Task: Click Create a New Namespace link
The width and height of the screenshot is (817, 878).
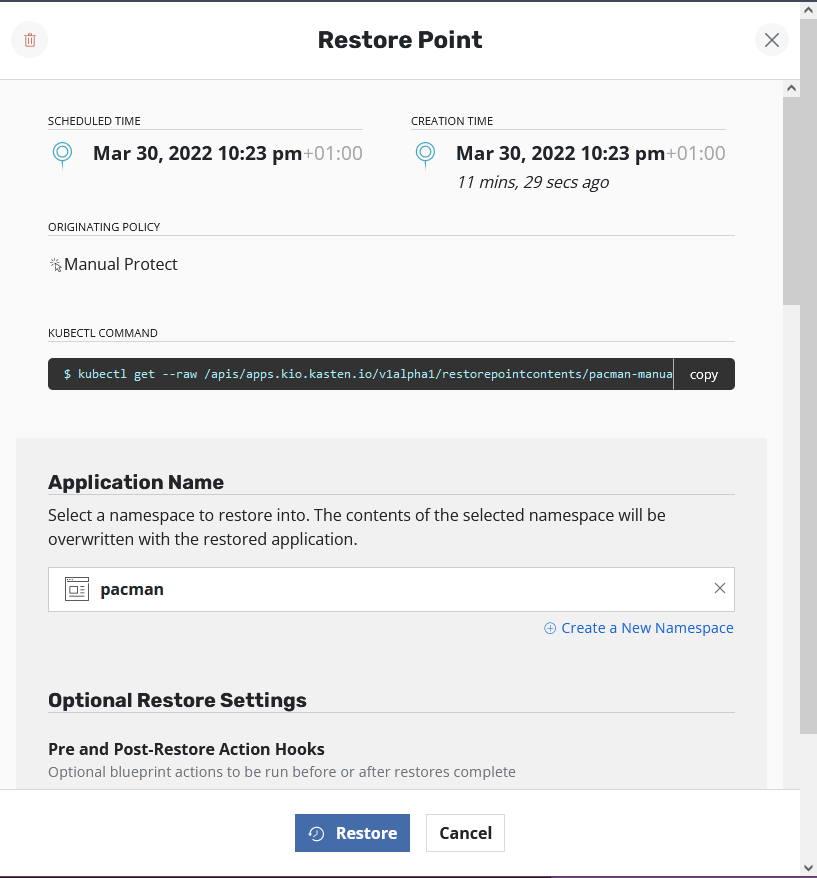Action: tap(647, 628)
